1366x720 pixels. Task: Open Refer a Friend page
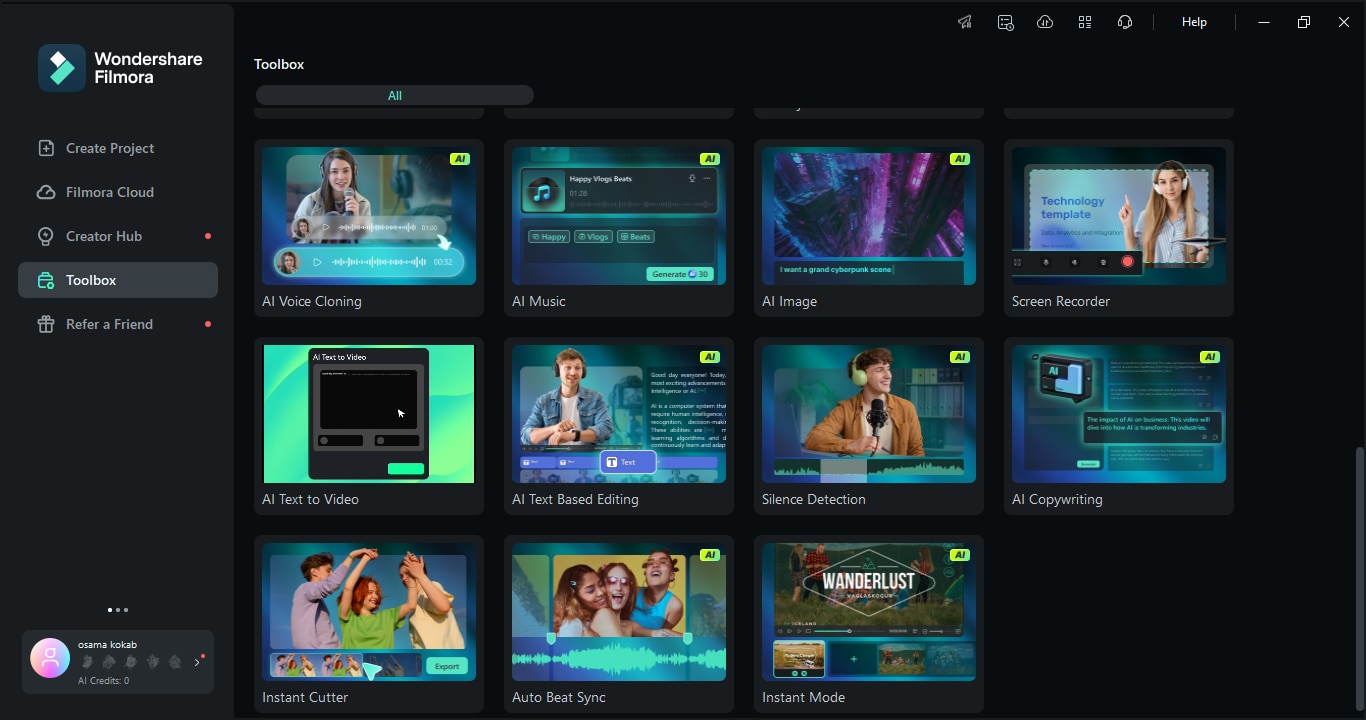118,324
